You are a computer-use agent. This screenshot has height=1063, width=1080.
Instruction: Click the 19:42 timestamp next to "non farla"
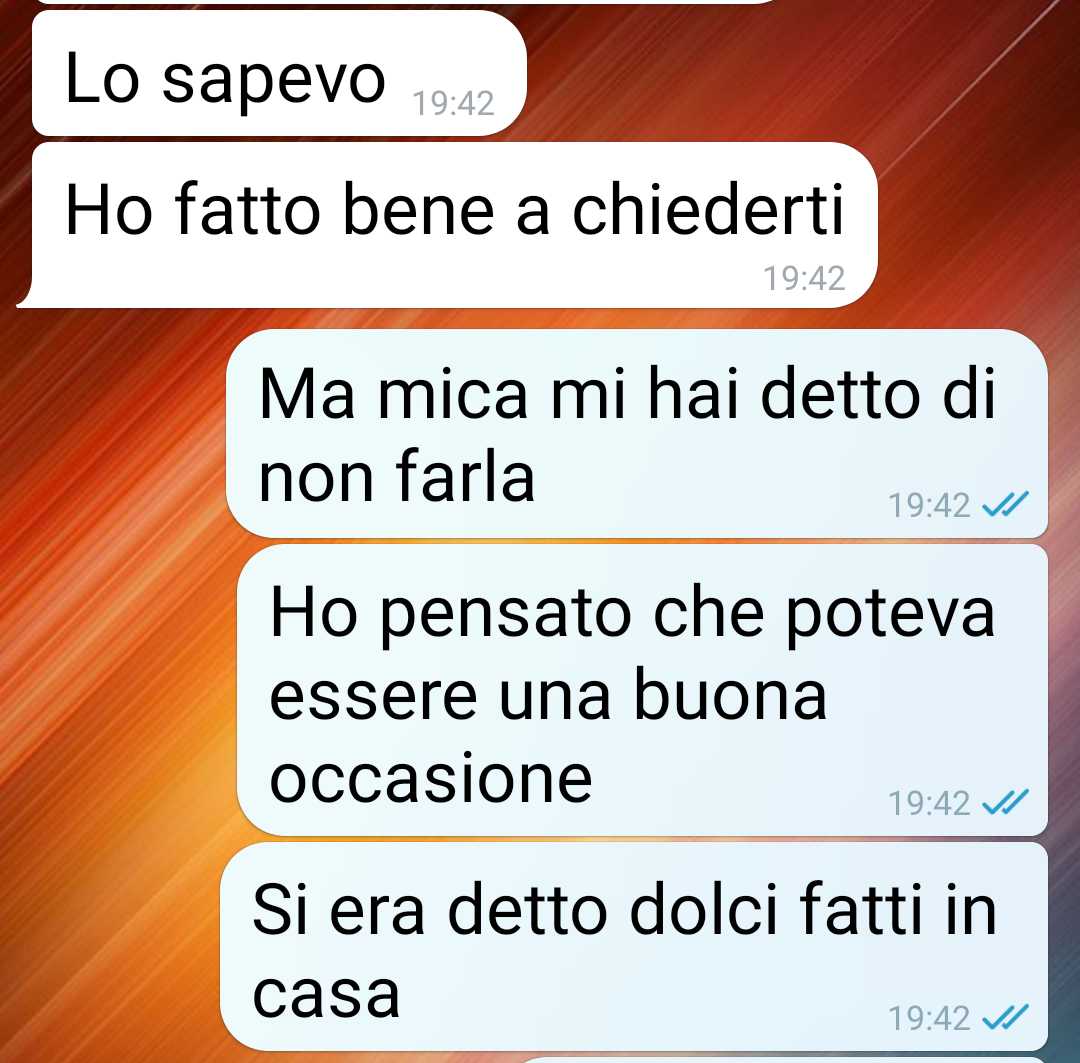pos(929,505)
